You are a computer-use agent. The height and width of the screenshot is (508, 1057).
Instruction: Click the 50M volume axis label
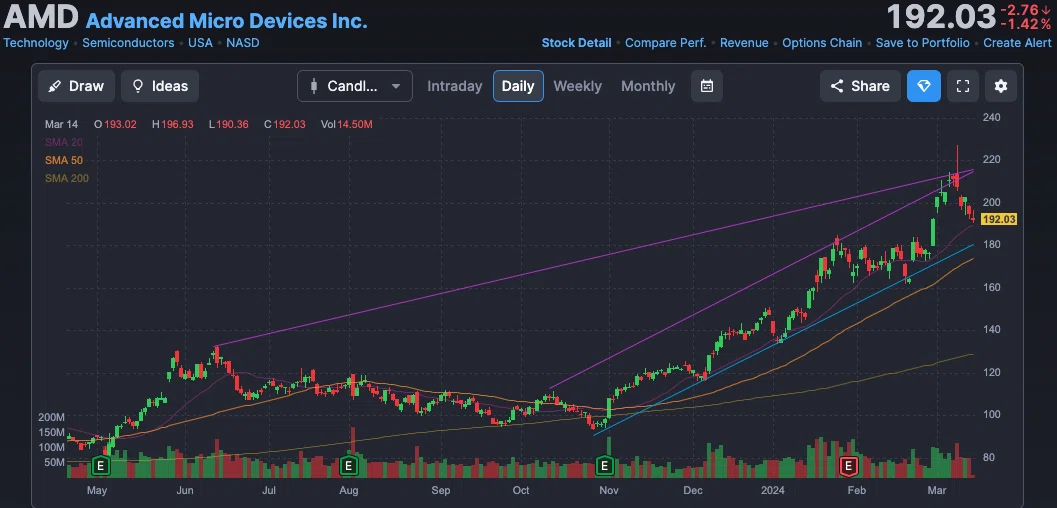pyautogui.click(x=54, y=463)
